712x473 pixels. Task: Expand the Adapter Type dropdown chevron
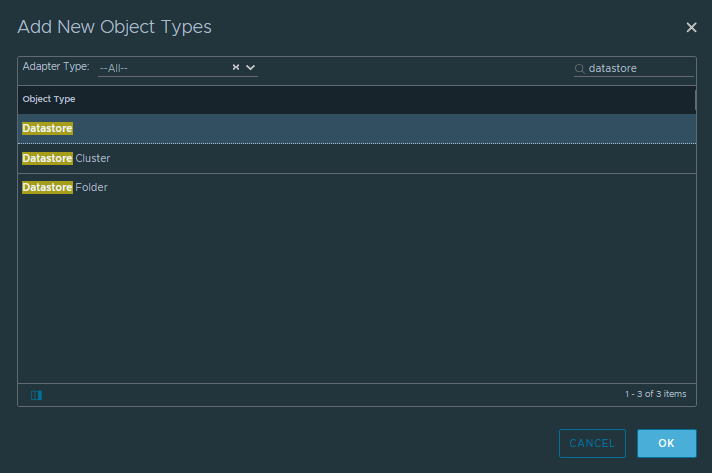[x=250, y=67]
